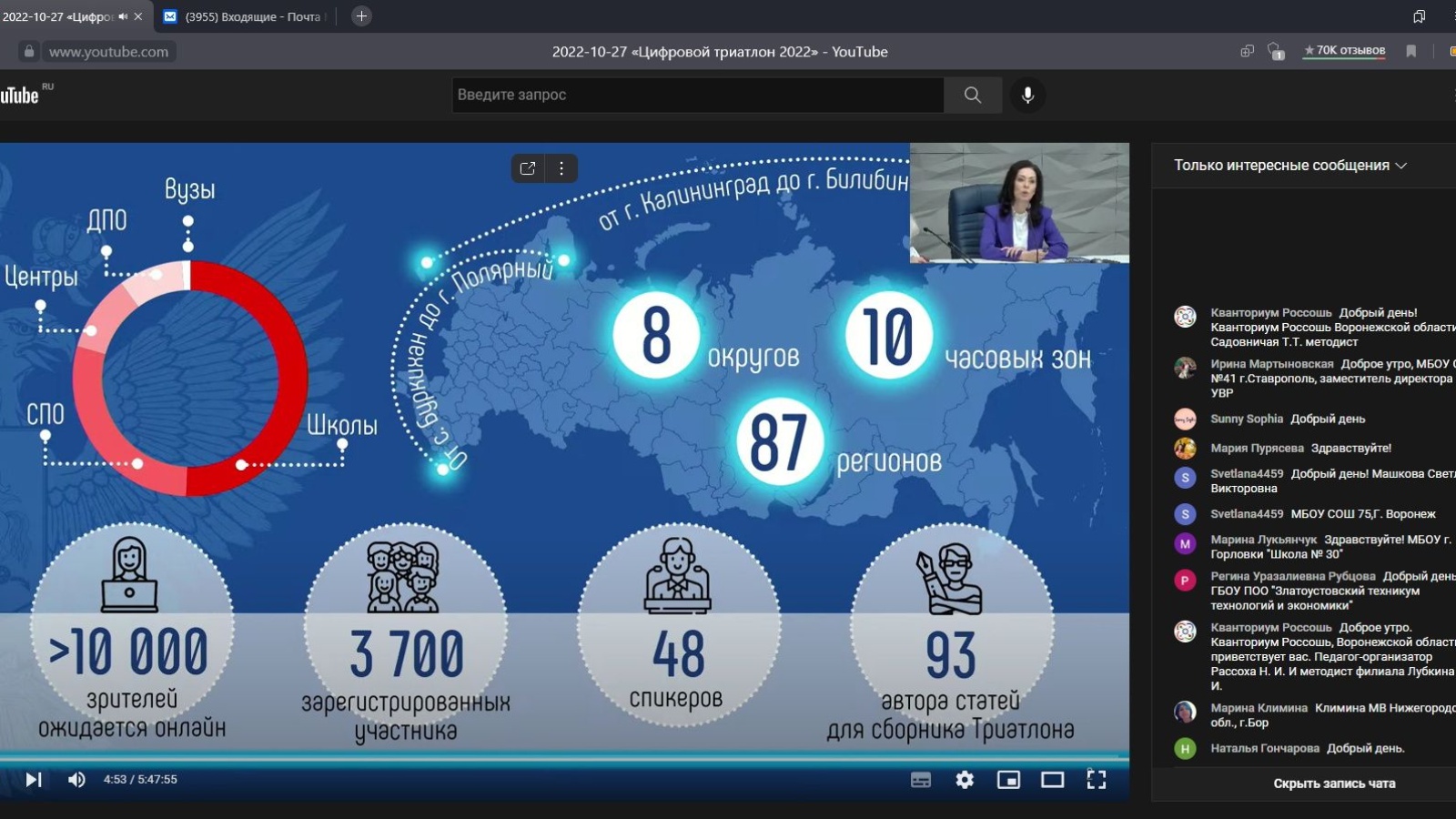Toggle theater mode view

tap(1053, 780)
